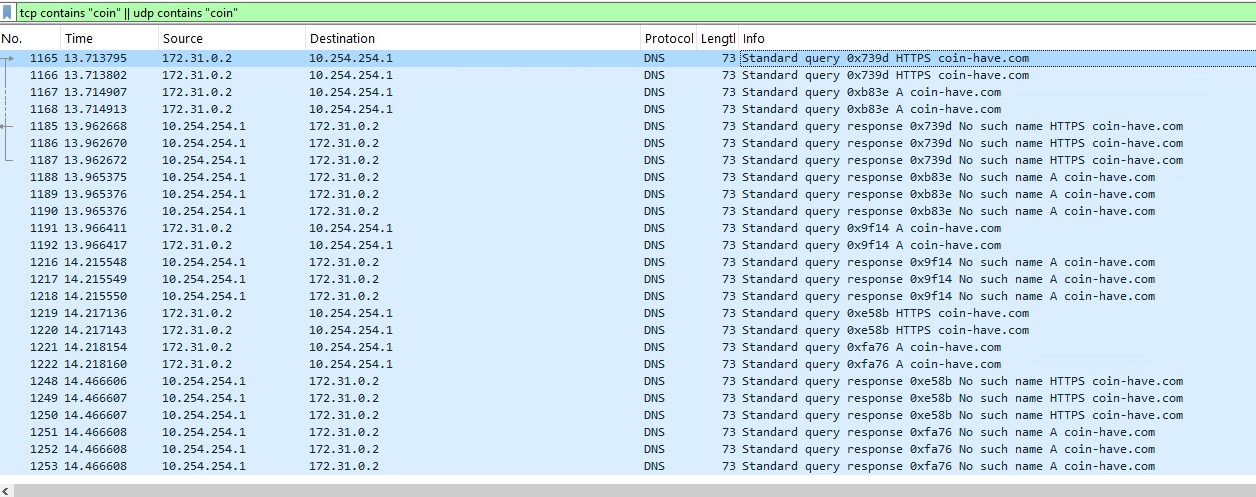Click the display filter bookmark icon
Viewport: 1256px width, 497px height.
[8, 13]
